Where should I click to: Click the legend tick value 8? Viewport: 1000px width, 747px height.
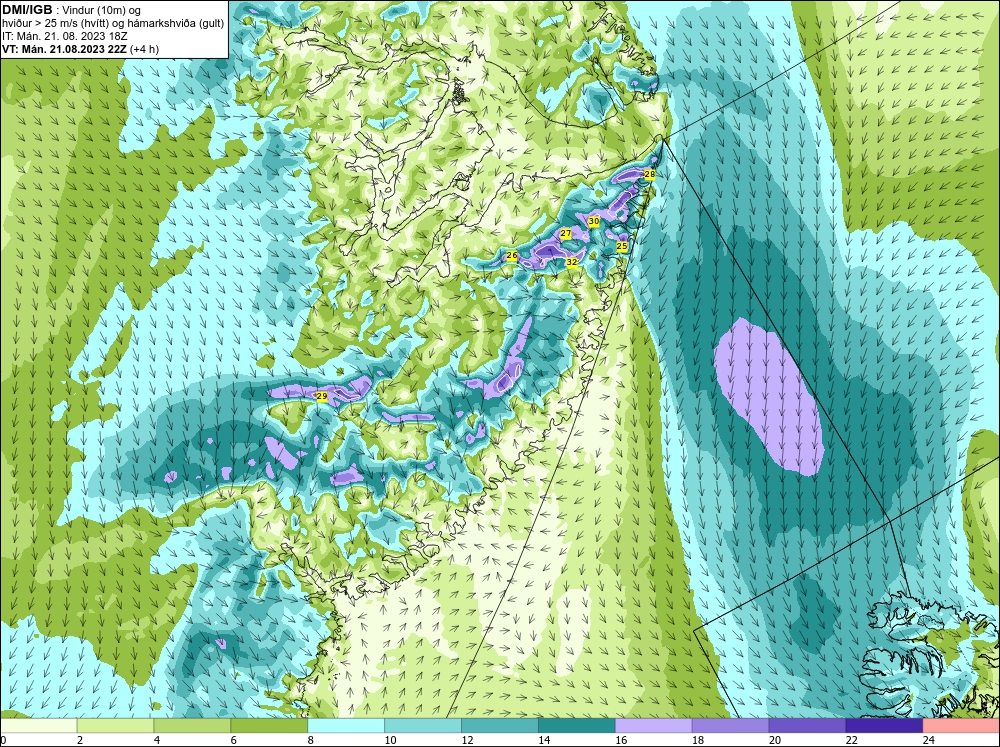tap(311, 740)
